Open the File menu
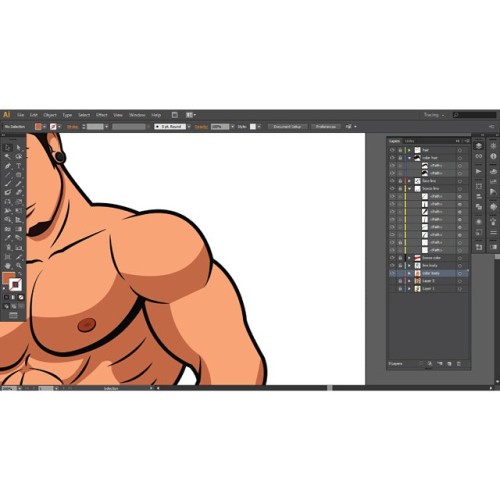500x500 pixels. 20,115
